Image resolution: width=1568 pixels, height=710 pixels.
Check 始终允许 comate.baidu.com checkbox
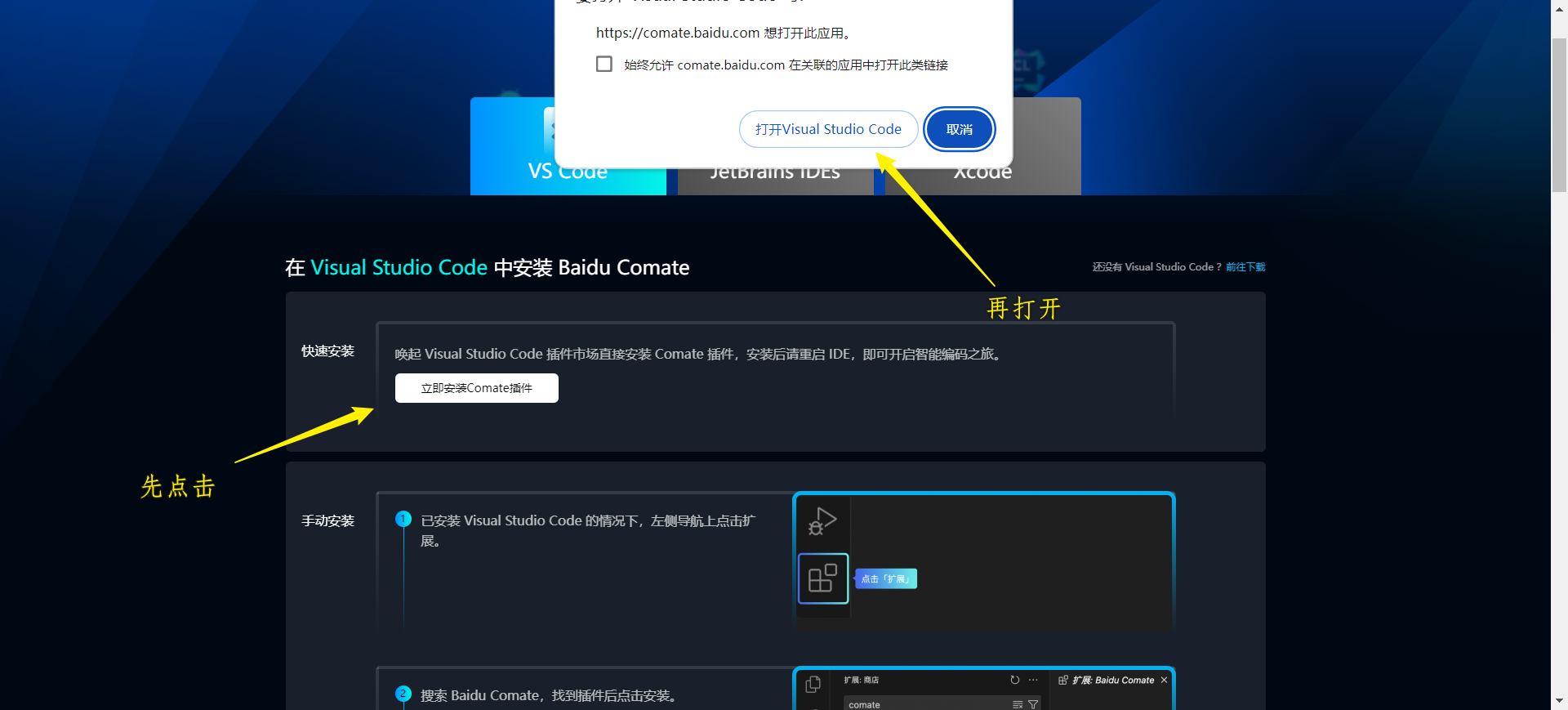click(604, 64)
